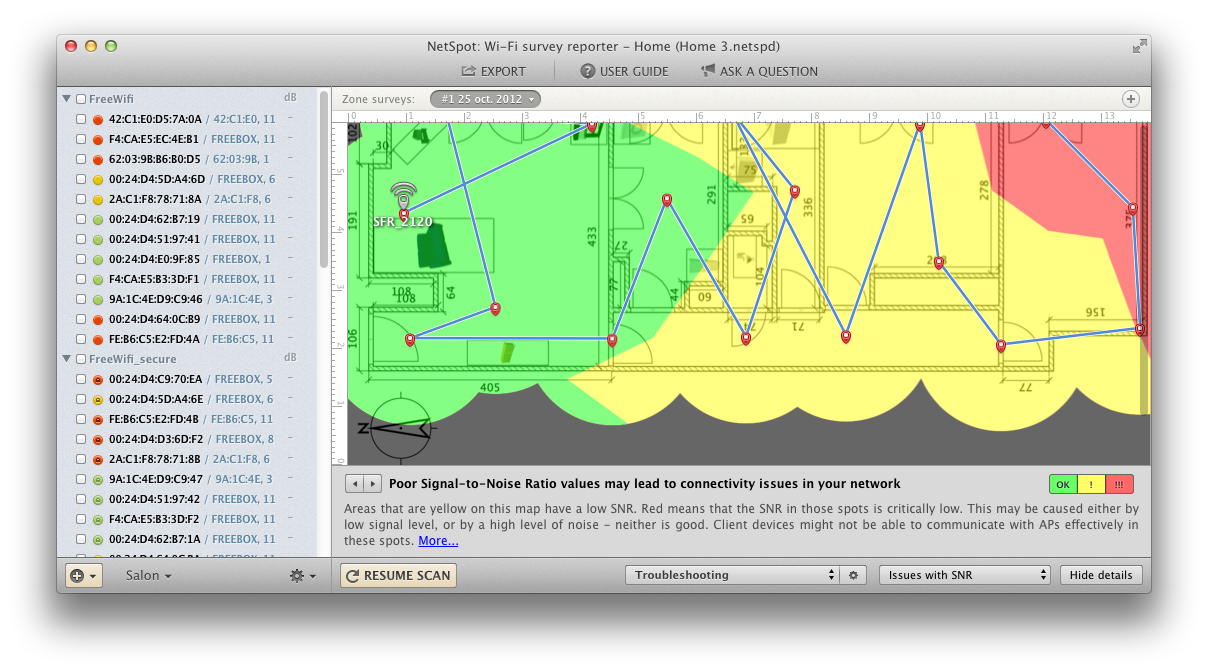Select checkbox for 00:24:D4:C9:70:EA

(81, 379)
